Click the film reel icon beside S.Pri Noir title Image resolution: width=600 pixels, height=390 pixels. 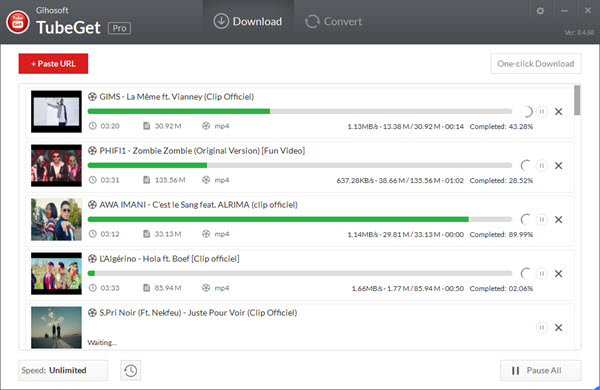92,312
